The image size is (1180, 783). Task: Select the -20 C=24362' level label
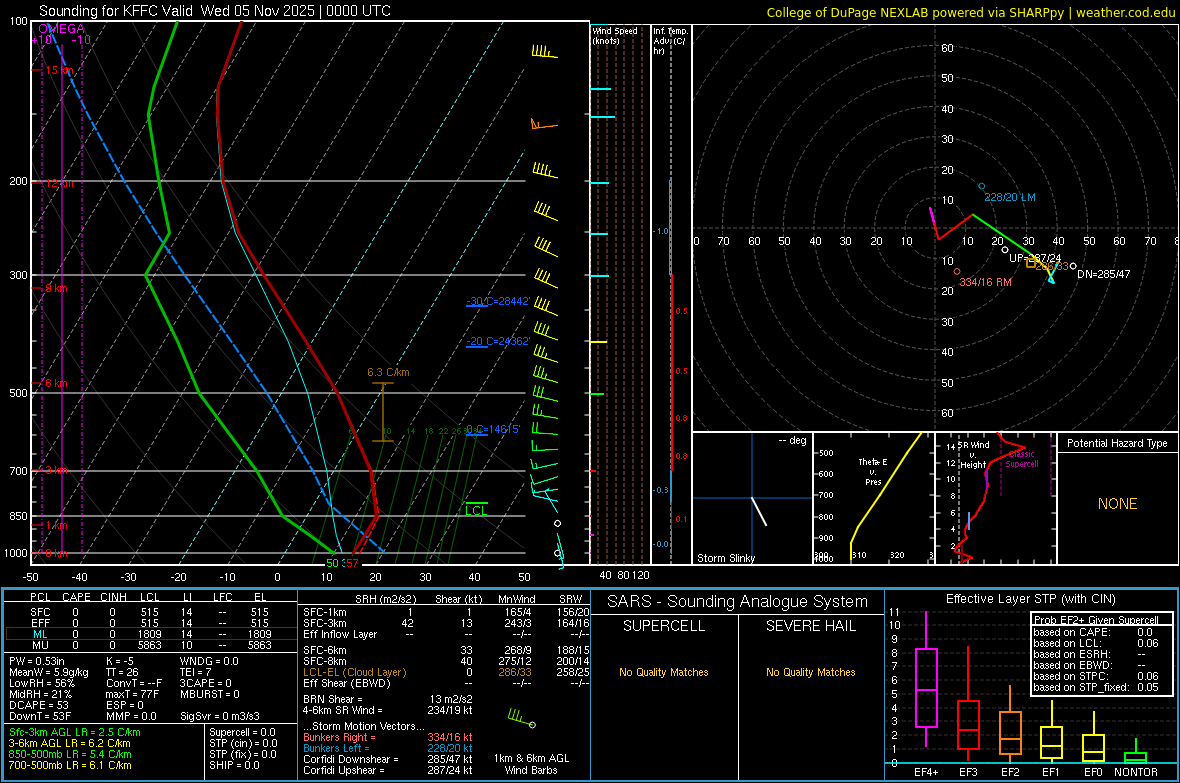pos(498,341)
